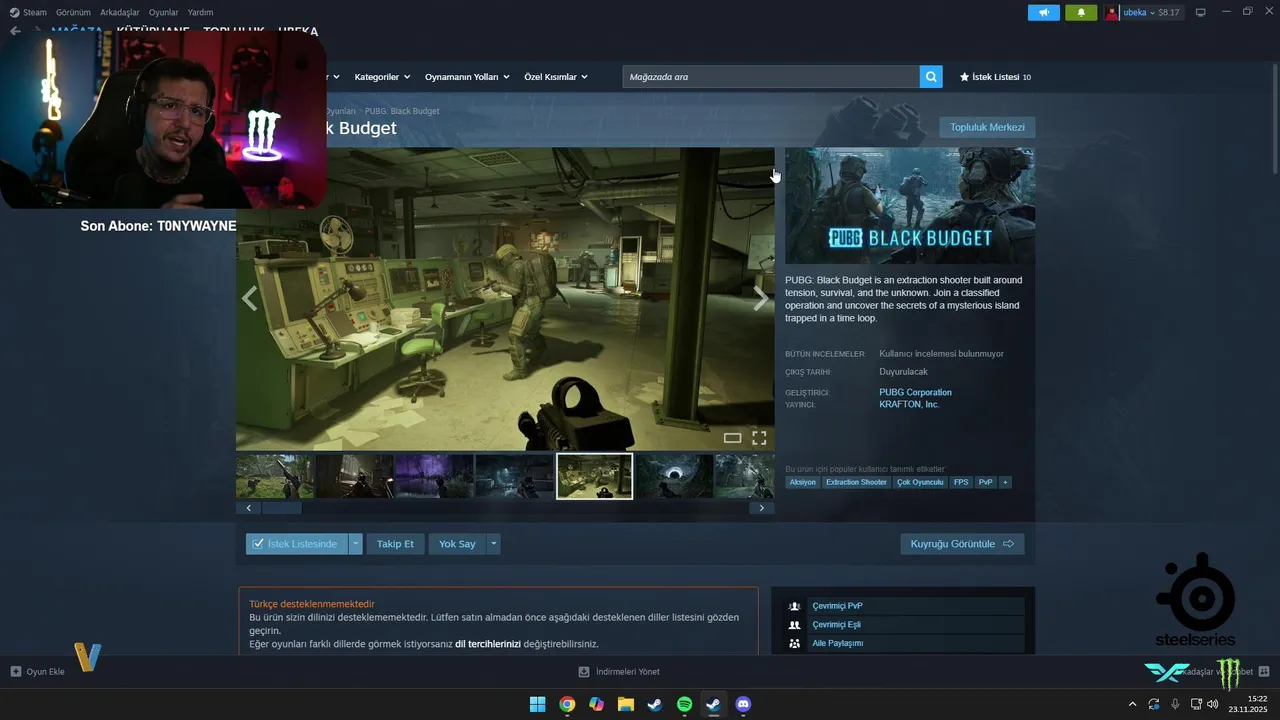Click Kuyruğu Görüntüle button
This screenshot has width=1280, height=720.
[x=962, y=544]
